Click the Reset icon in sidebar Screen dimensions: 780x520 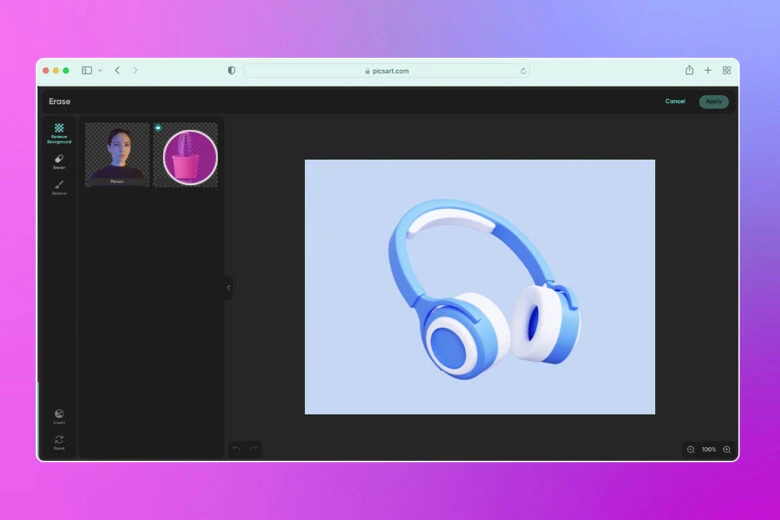point(59,441)
